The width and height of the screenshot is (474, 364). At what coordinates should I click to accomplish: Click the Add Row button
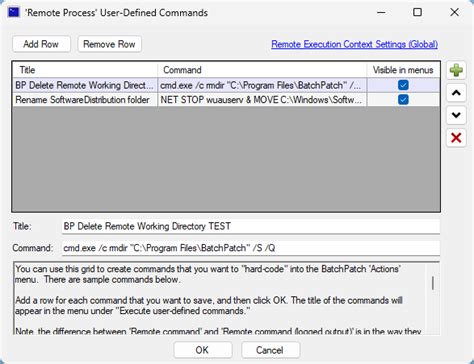pyautogui.click(x=41, y=44)
